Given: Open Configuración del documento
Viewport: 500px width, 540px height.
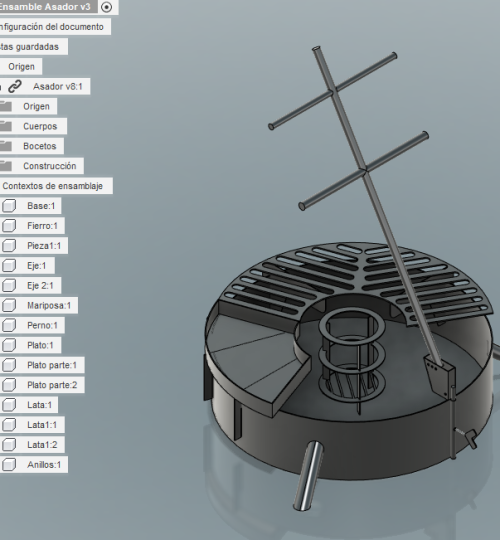Looking at the screenshot, I should pyautogui.click(x=52, y=27).
